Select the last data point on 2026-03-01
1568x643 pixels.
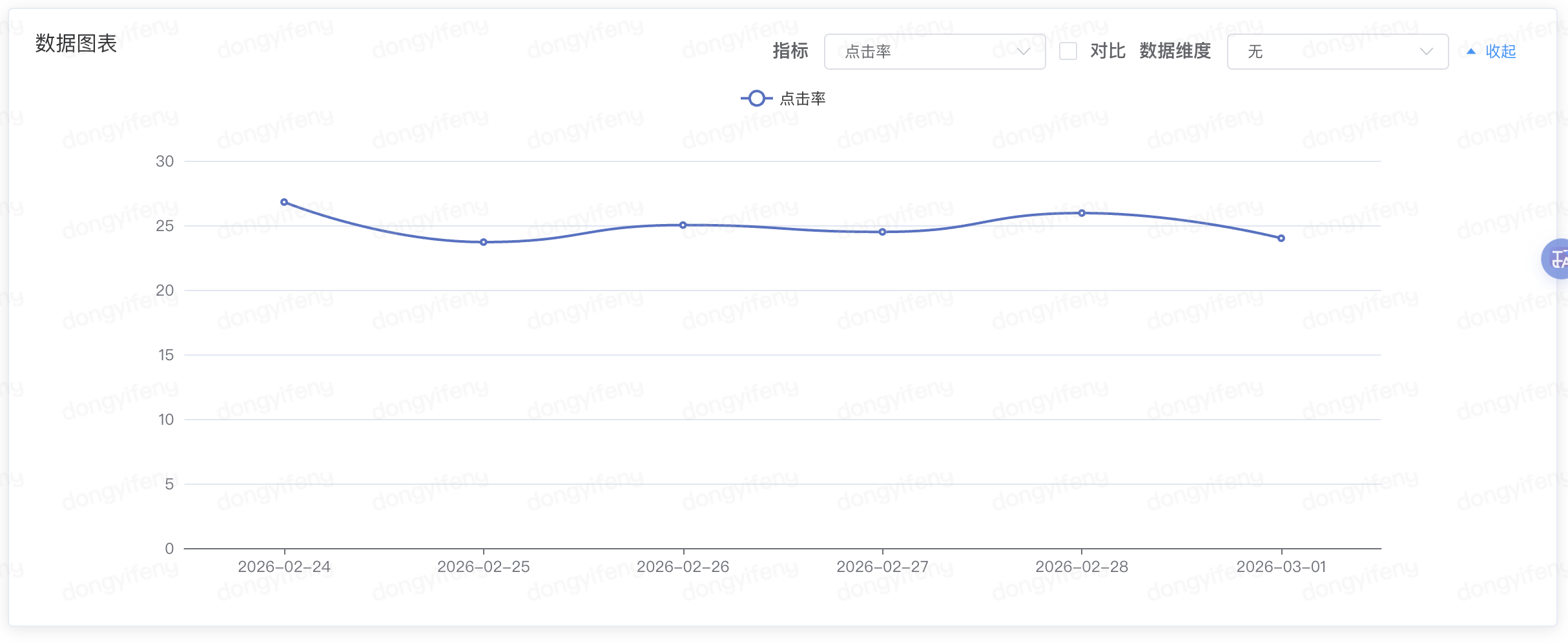point(1281,238)
